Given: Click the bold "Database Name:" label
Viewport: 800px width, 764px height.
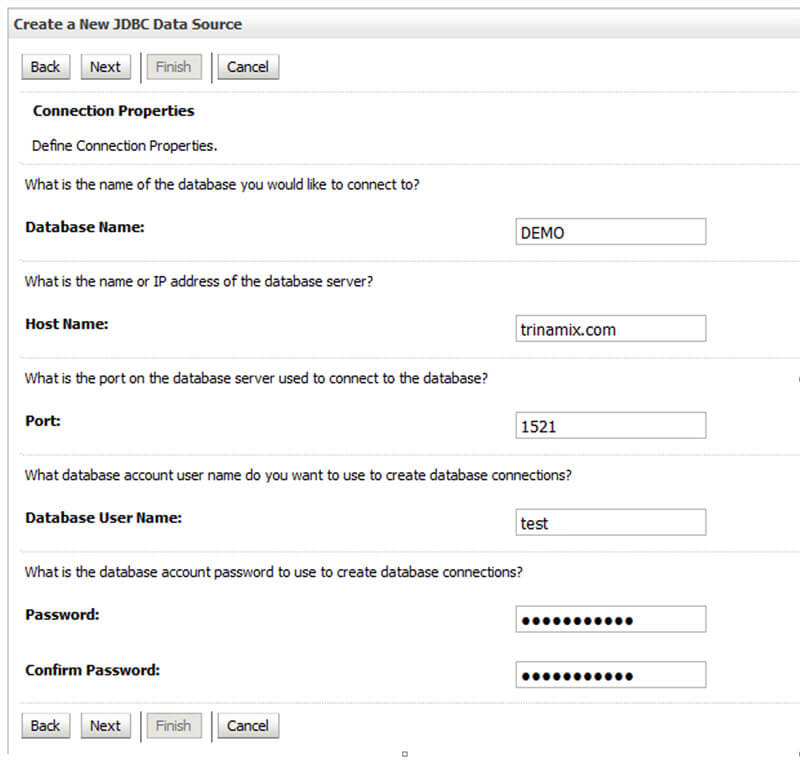Looking at the screenshot, I should 85,227.
